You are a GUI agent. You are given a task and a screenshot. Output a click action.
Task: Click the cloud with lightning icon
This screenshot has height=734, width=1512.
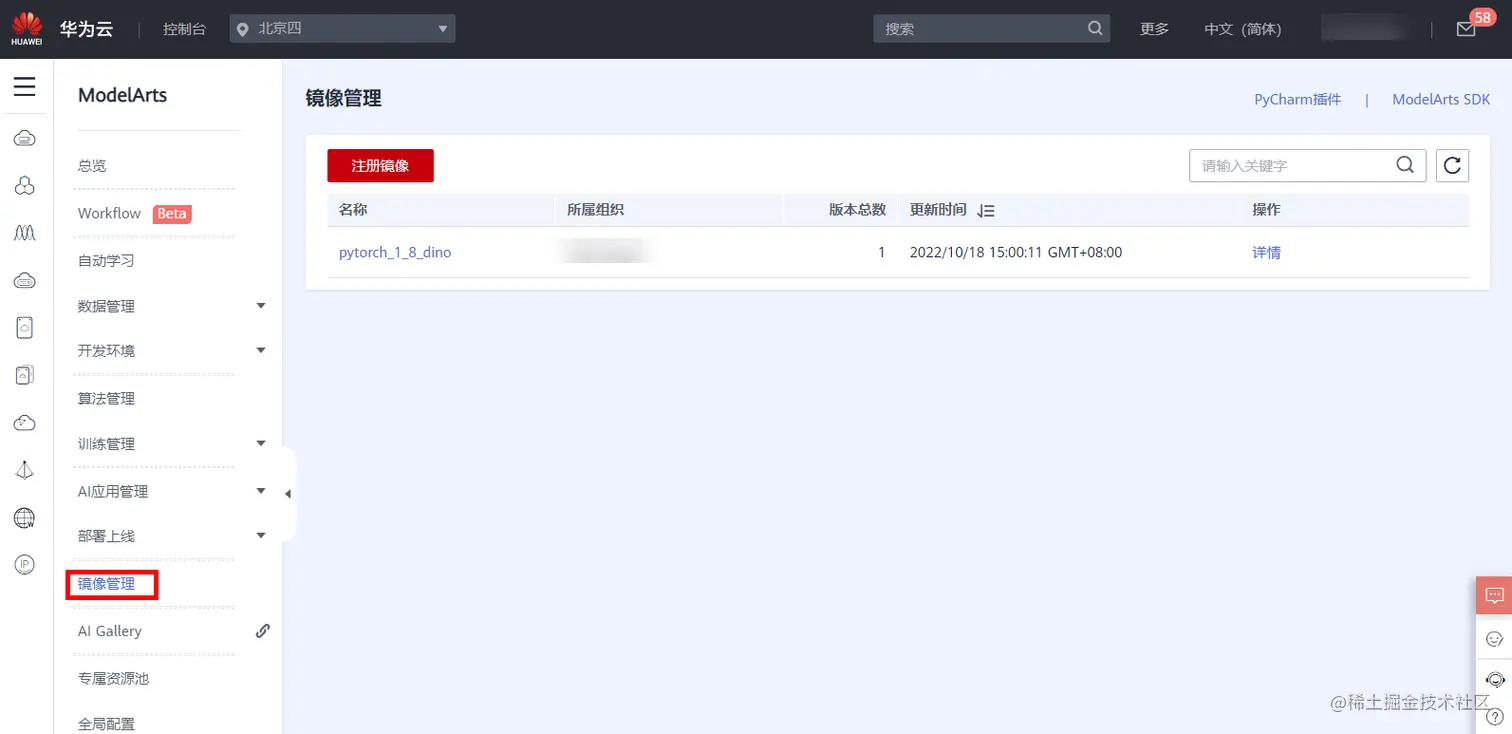point(25,423)
